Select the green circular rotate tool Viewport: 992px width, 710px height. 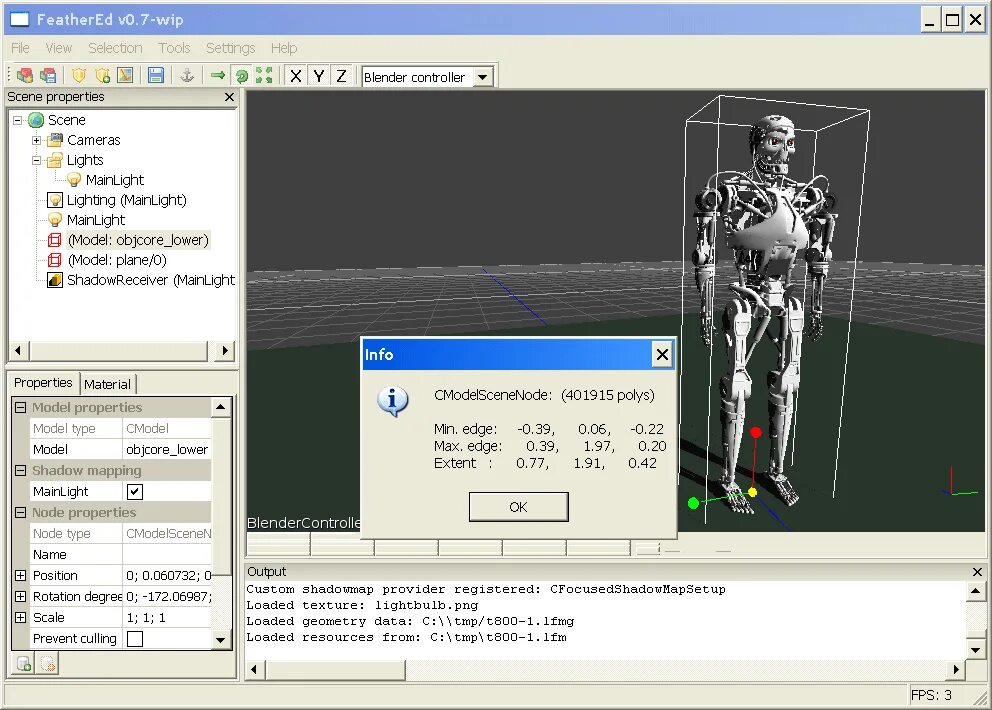(241, 76)
